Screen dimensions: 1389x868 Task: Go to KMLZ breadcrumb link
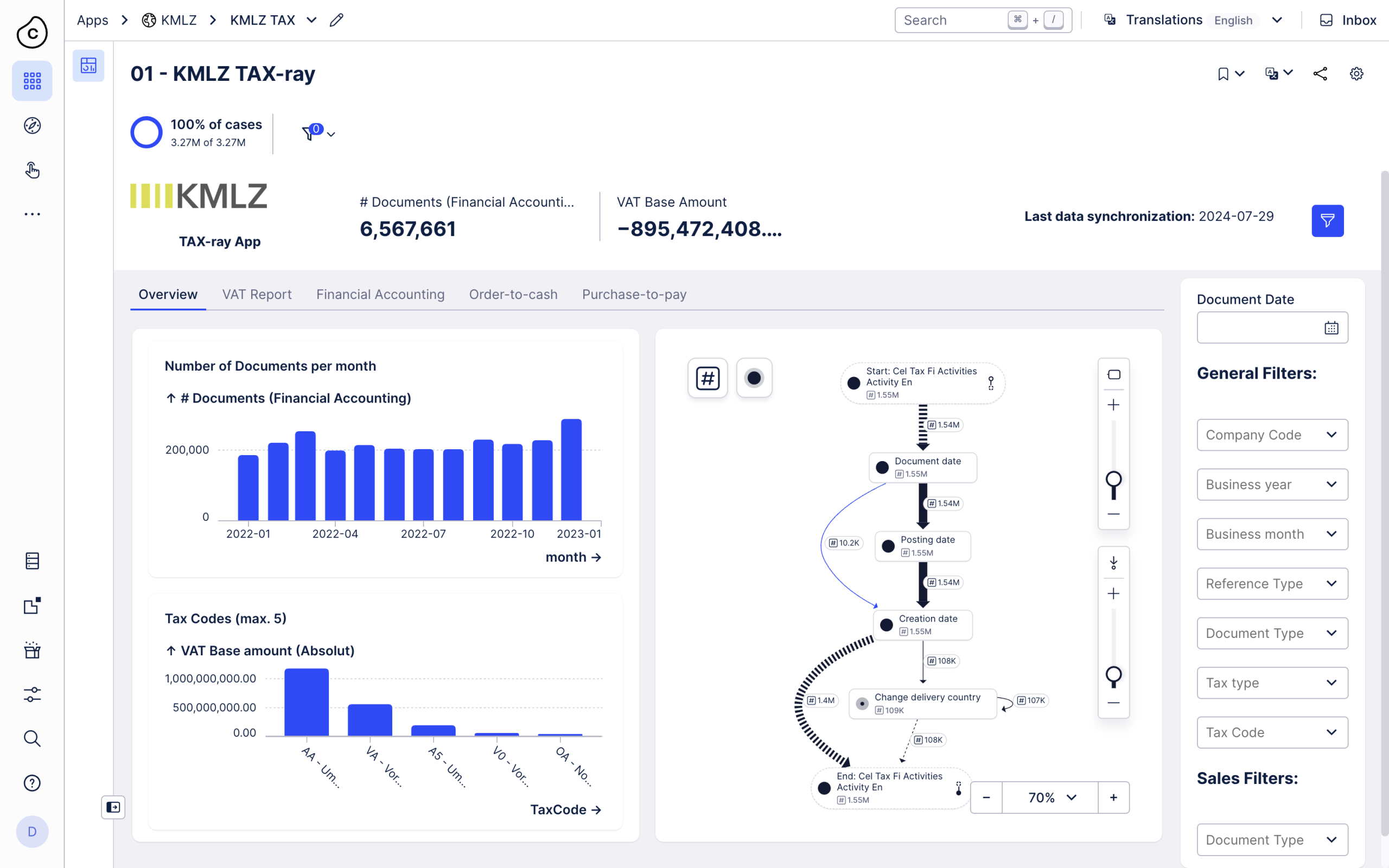[169, 20]
